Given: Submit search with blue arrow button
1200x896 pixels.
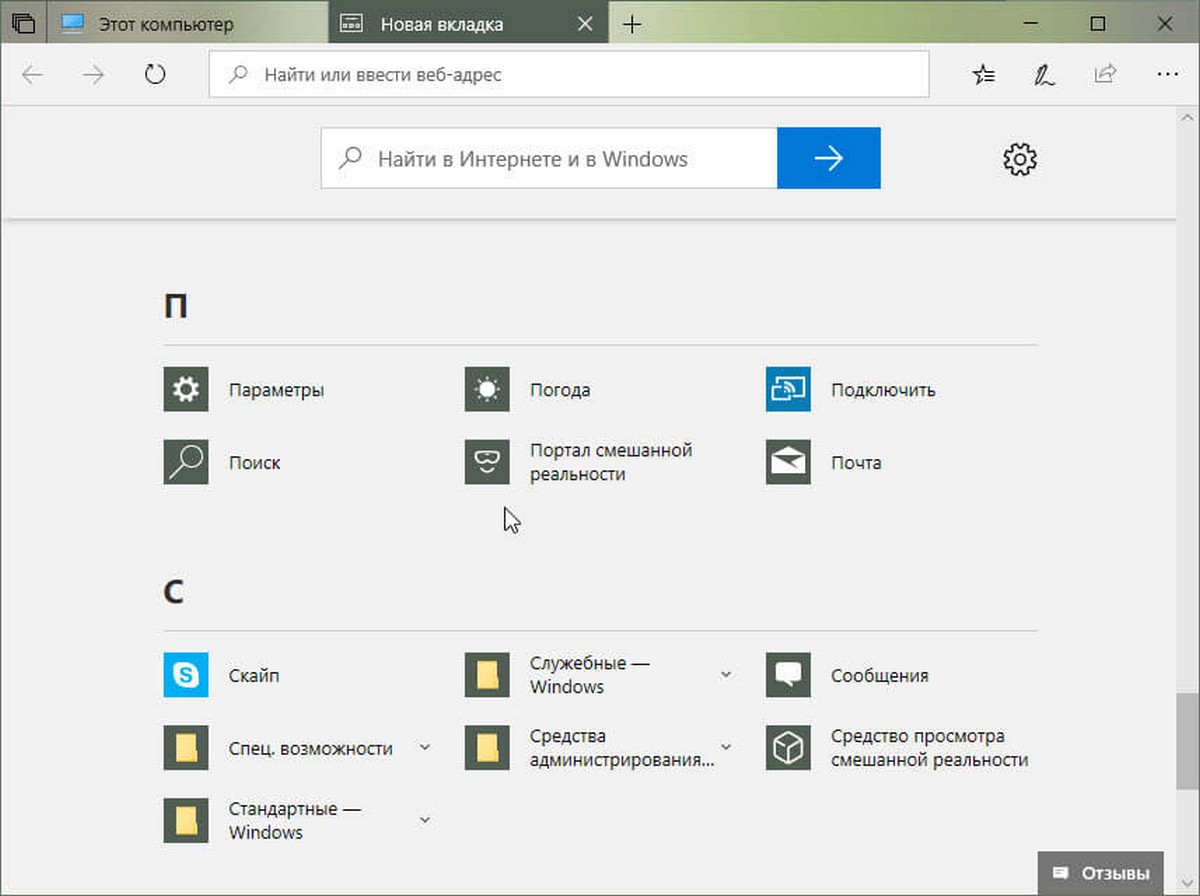Looking at the screenshot, I should click(x=828, y=158).
